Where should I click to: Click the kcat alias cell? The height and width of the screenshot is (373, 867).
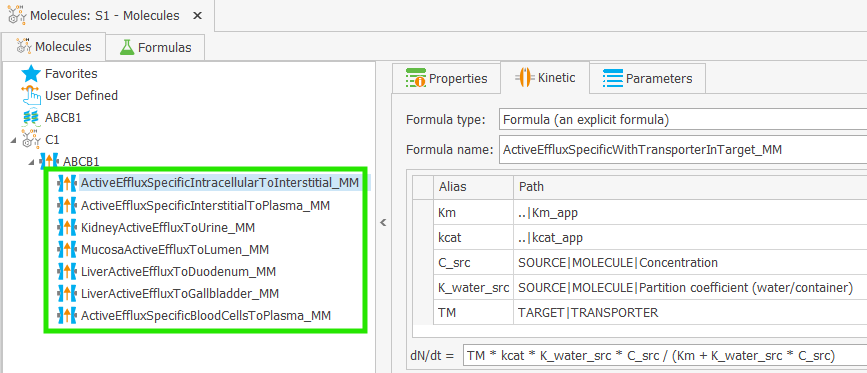coord(473,238)
